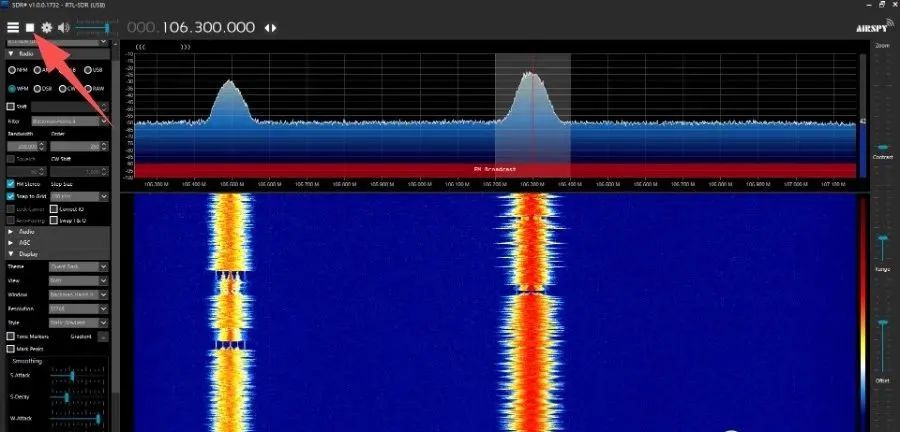
Task: Enable the Correct IQ checkbox
Action: click(54, 209)
